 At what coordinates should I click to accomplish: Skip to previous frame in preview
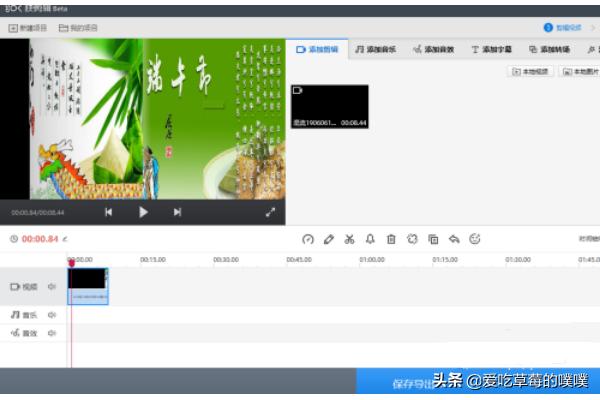coord(108,212)
